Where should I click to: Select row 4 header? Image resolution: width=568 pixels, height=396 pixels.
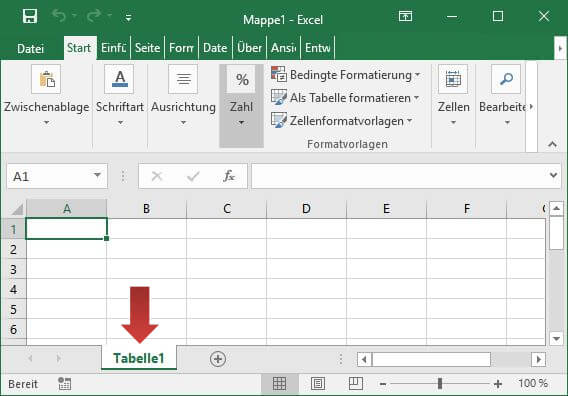tap(13, 289)
